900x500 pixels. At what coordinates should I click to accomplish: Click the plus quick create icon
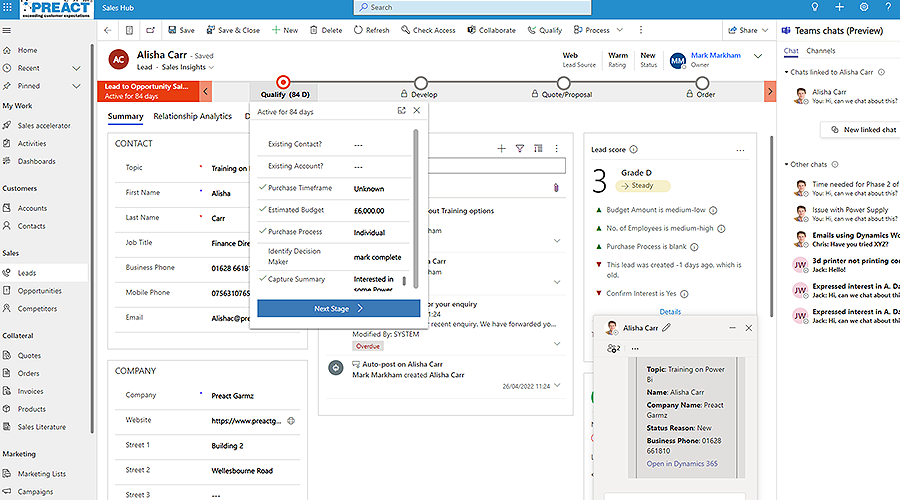point(839,7)
